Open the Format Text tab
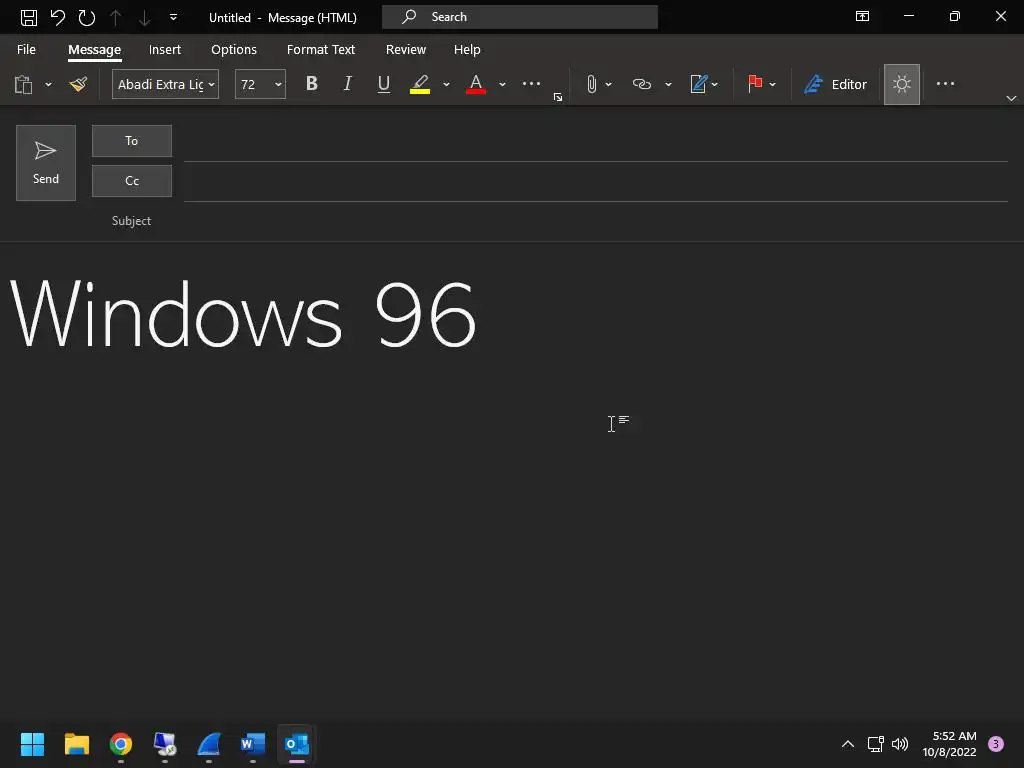 tap(321, 50)
